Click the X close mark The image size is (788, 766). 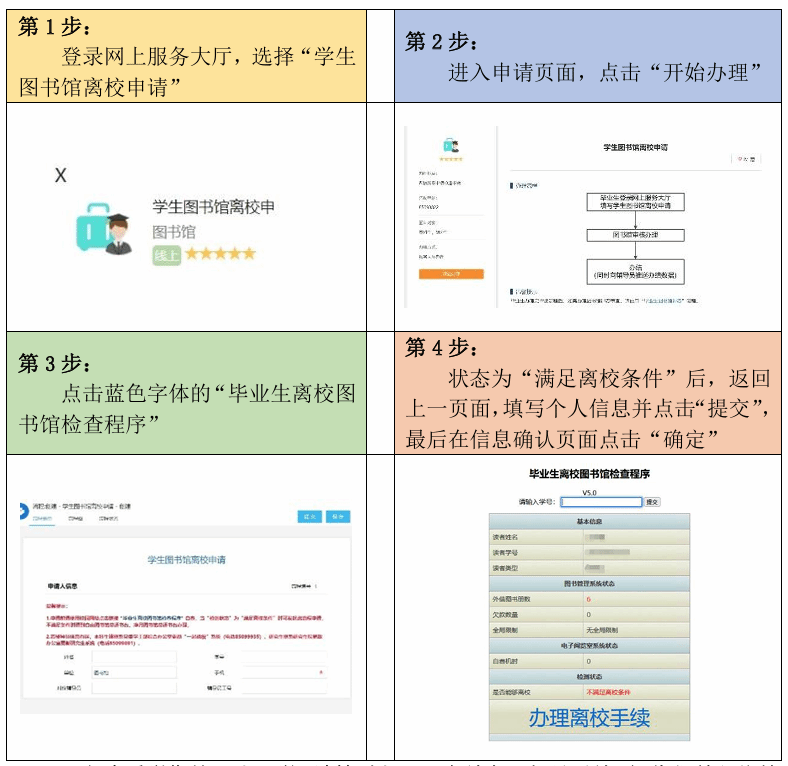tap(61, 175)
